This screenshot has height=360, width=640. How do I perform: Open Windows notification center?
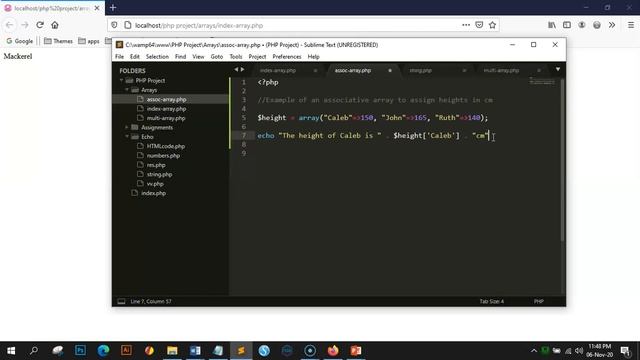click(625, 351)
